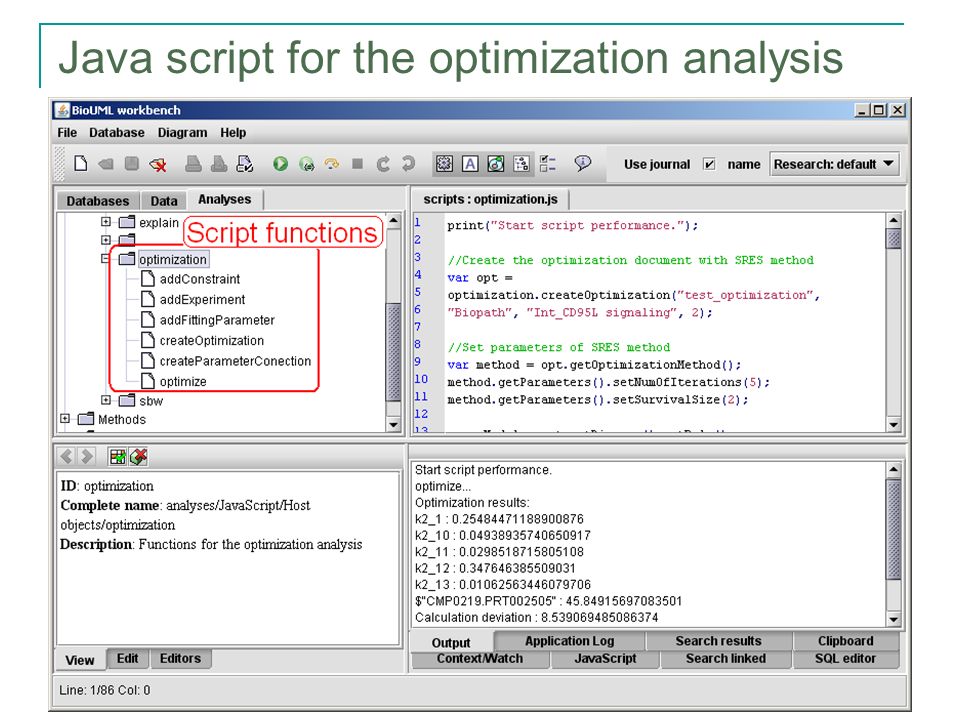Screen dimensions: 960x720
Task: Open the SQL editor tab
Action: point(846,659)
